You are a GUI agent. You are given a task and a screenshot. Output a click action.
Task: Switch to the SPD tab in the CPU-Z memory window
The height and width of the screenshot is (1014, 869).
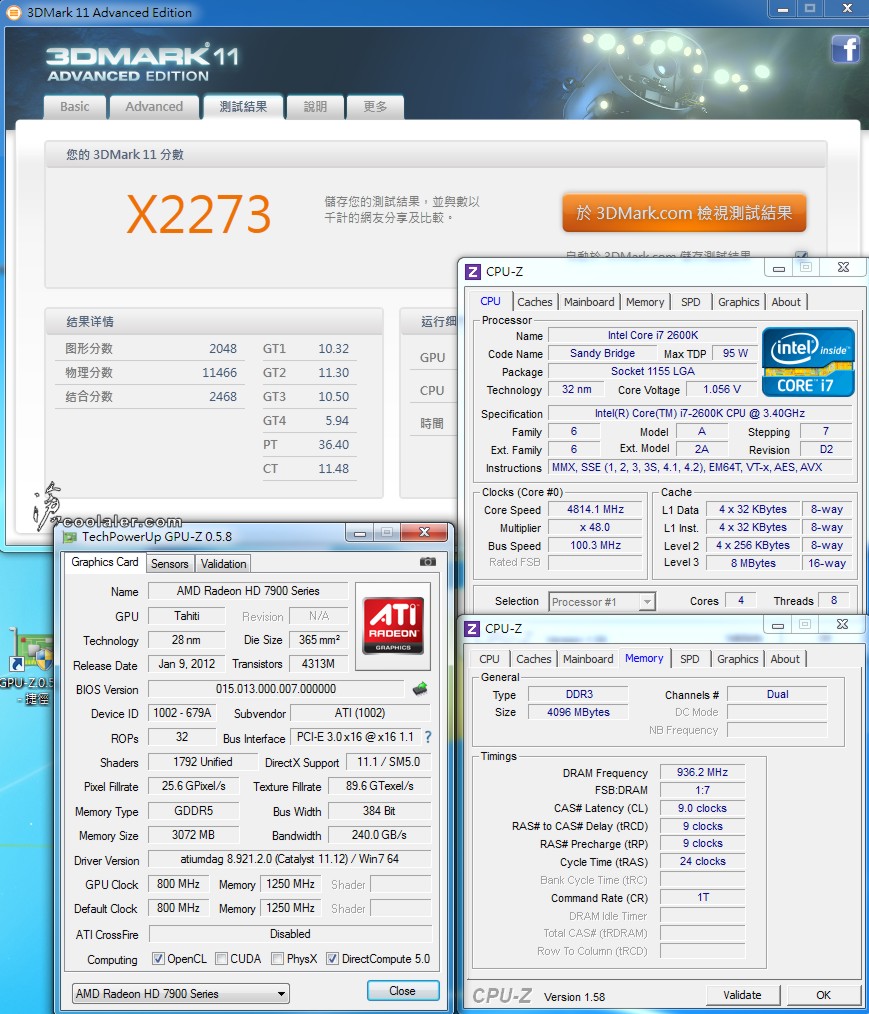[x=689, y=659]
